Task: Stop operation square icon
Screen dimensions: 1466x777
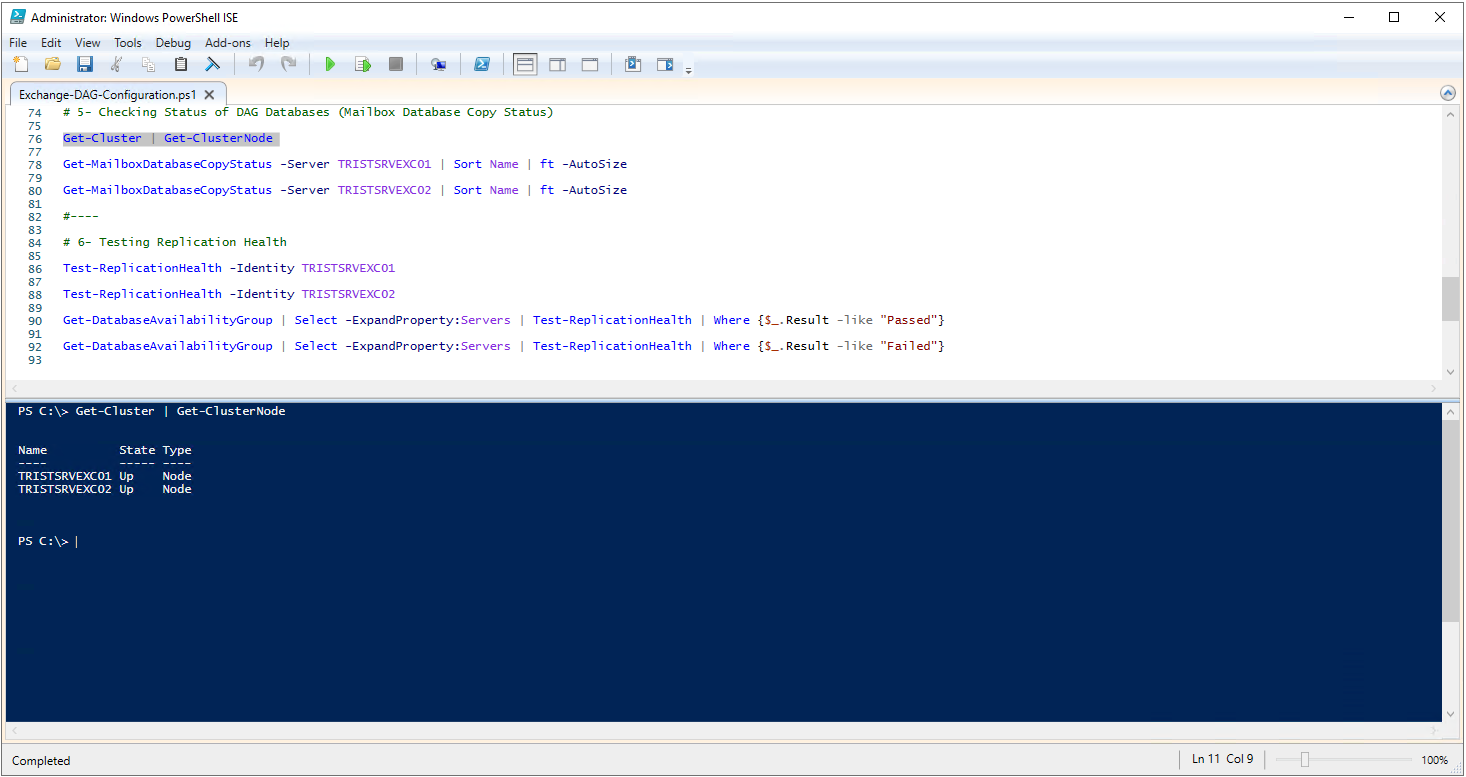Action: 396,65
